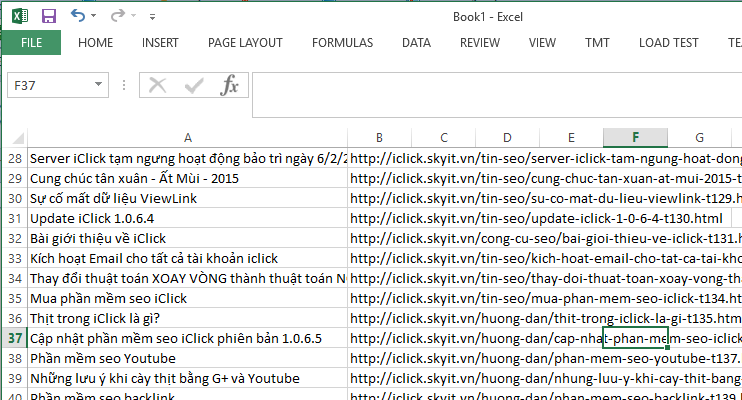Select row 33 header

tap(15, 258)
